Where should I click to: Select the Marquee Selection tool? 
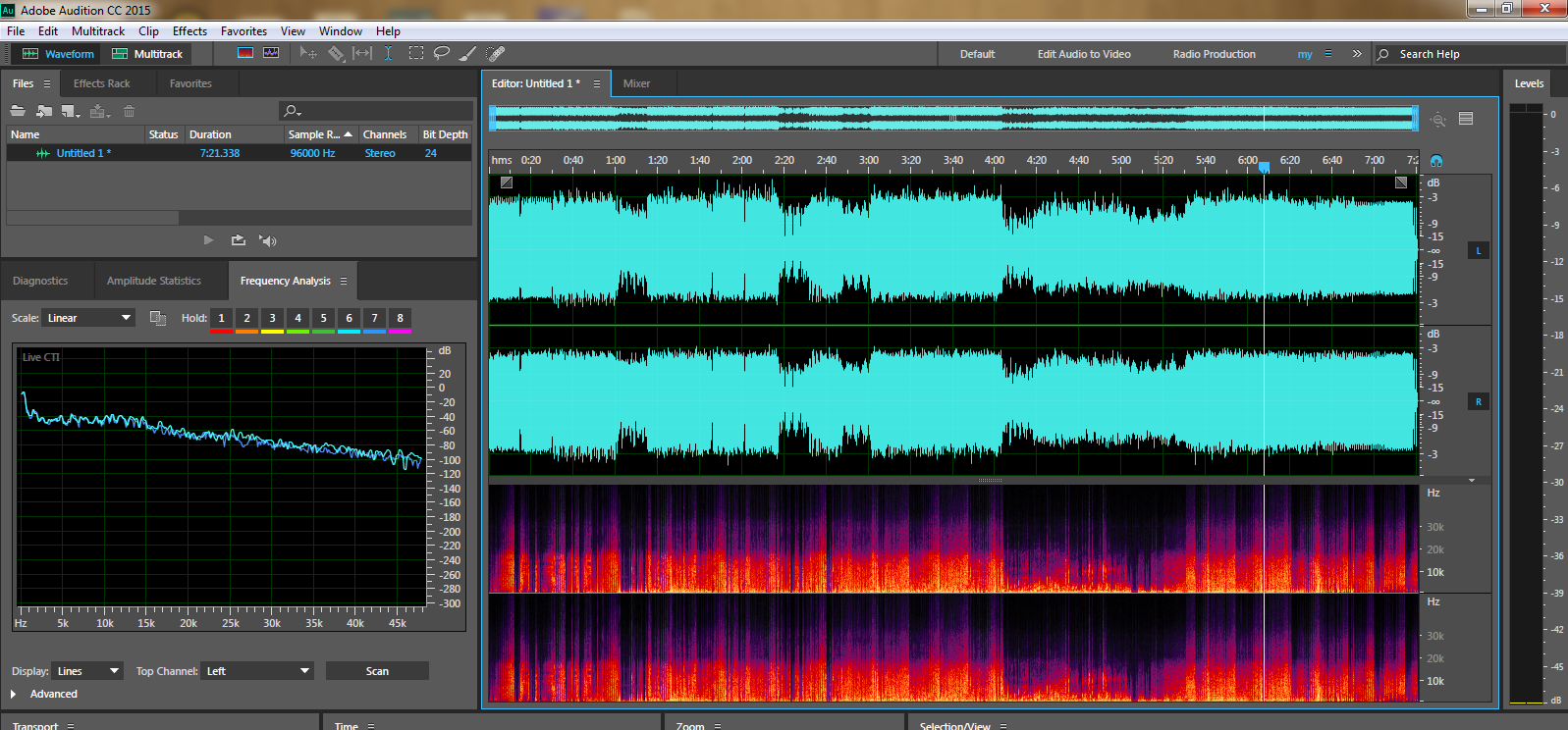pos(416,54)
